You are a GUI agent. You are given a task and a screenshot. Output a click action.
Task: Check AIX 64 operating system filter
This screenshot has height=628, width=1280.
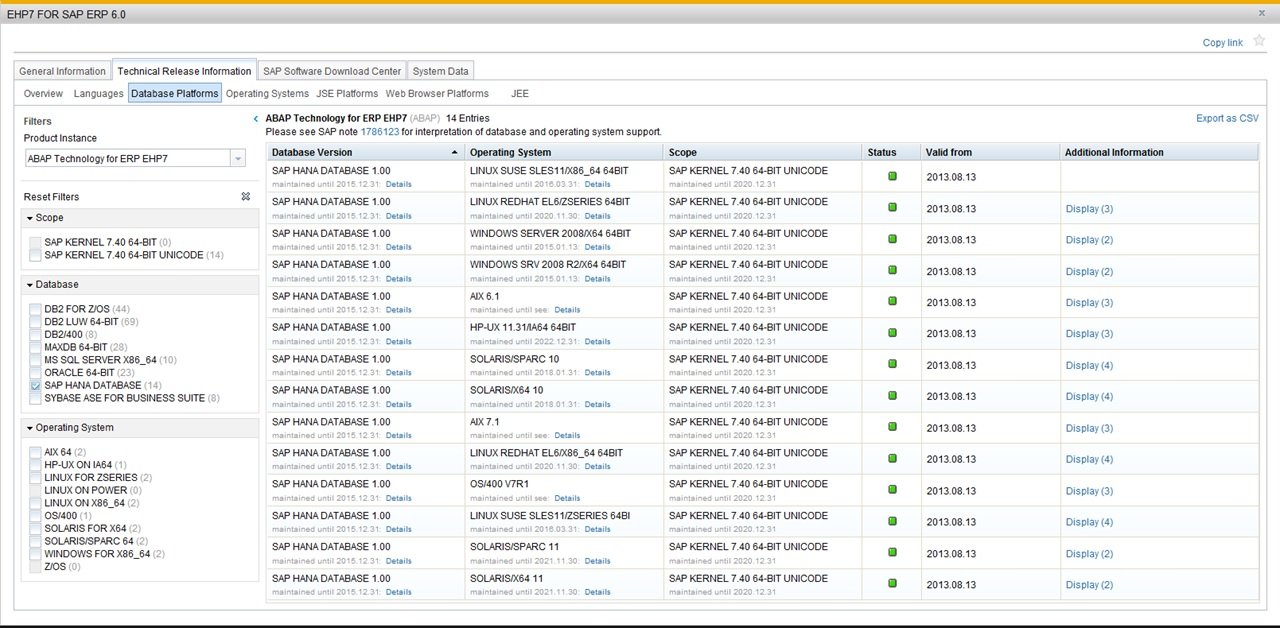pyautogui.click(x=36, y=452)
